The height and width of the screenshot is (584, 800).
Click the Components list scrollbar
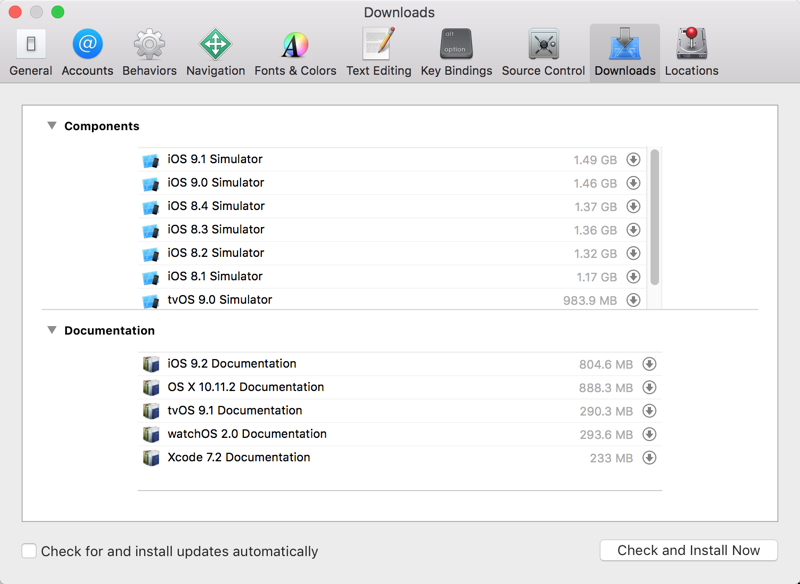point(655,217)
